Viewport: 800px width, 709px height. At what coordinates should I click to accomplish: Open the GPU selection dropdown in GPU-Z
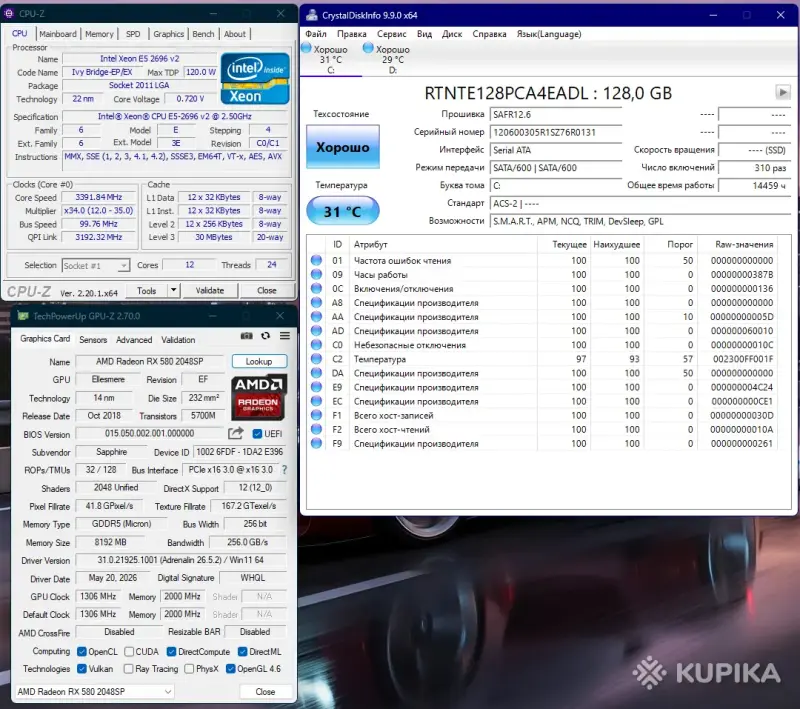coord(94,691)
